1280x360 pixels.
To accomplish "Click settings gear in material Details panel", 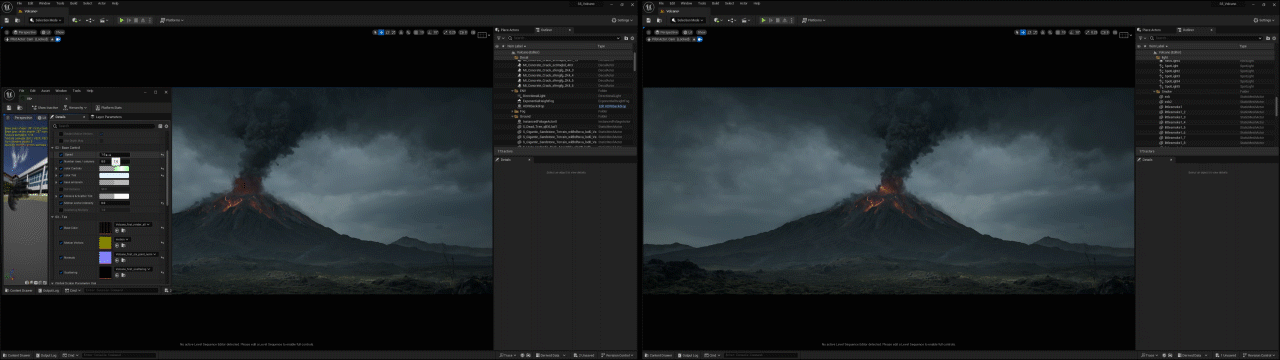I will point(167,126).
